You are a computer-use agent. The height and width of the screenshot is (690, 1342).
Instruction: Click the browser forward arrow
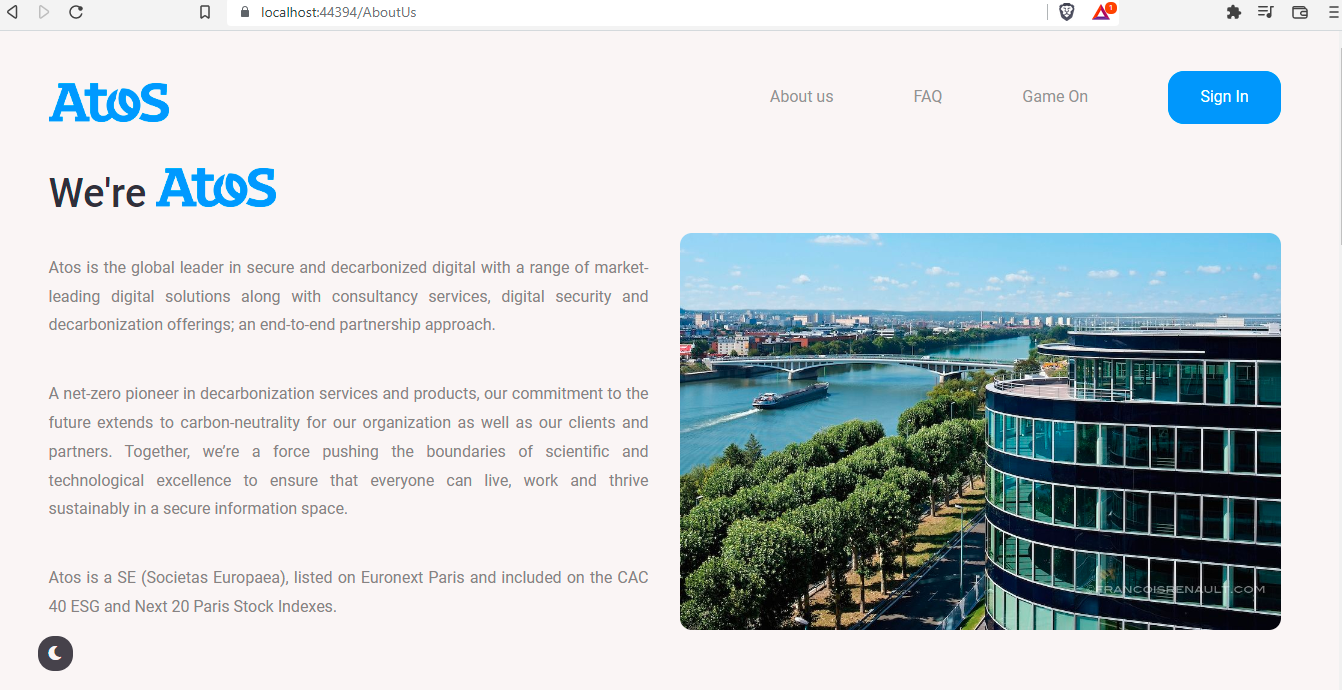44,12
